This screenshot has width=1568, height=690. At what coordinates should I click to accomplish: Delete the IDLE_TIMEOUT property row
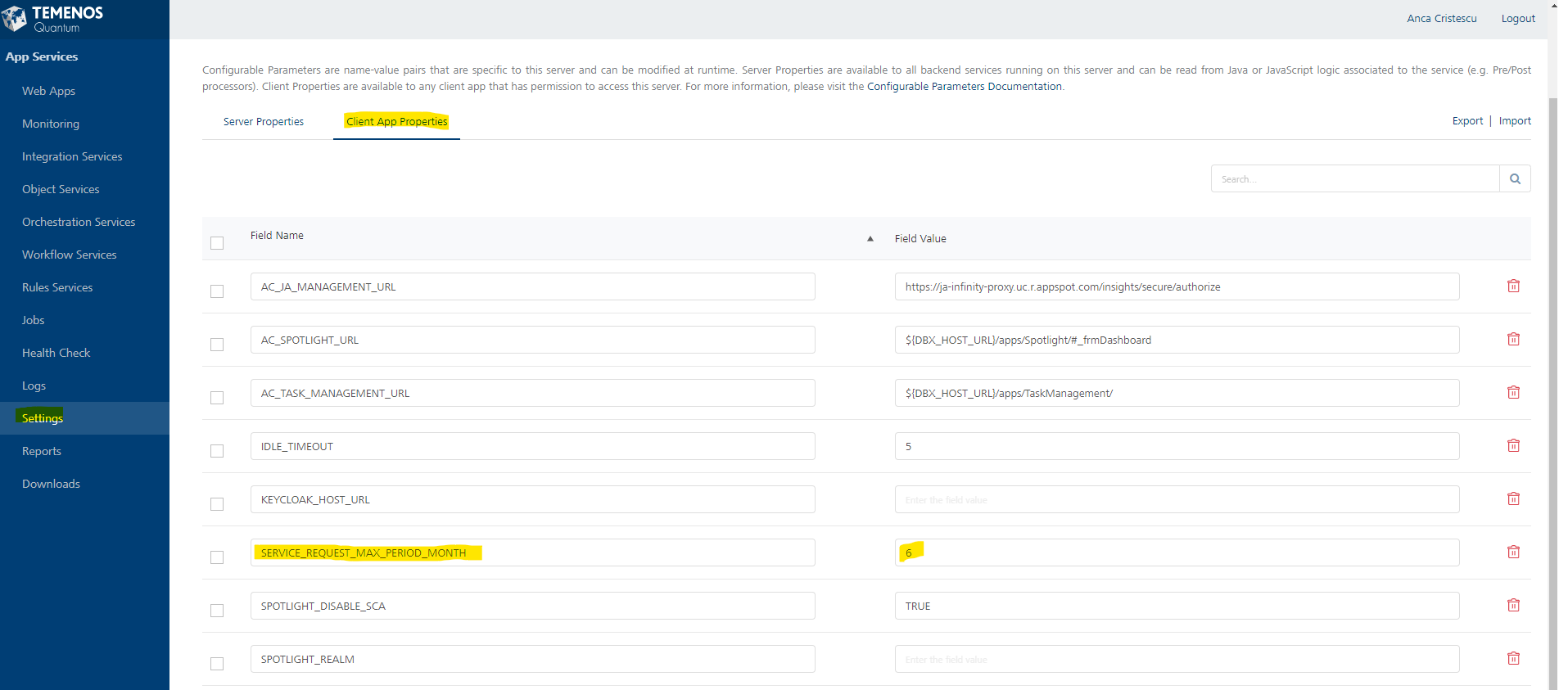(1513, 446)
